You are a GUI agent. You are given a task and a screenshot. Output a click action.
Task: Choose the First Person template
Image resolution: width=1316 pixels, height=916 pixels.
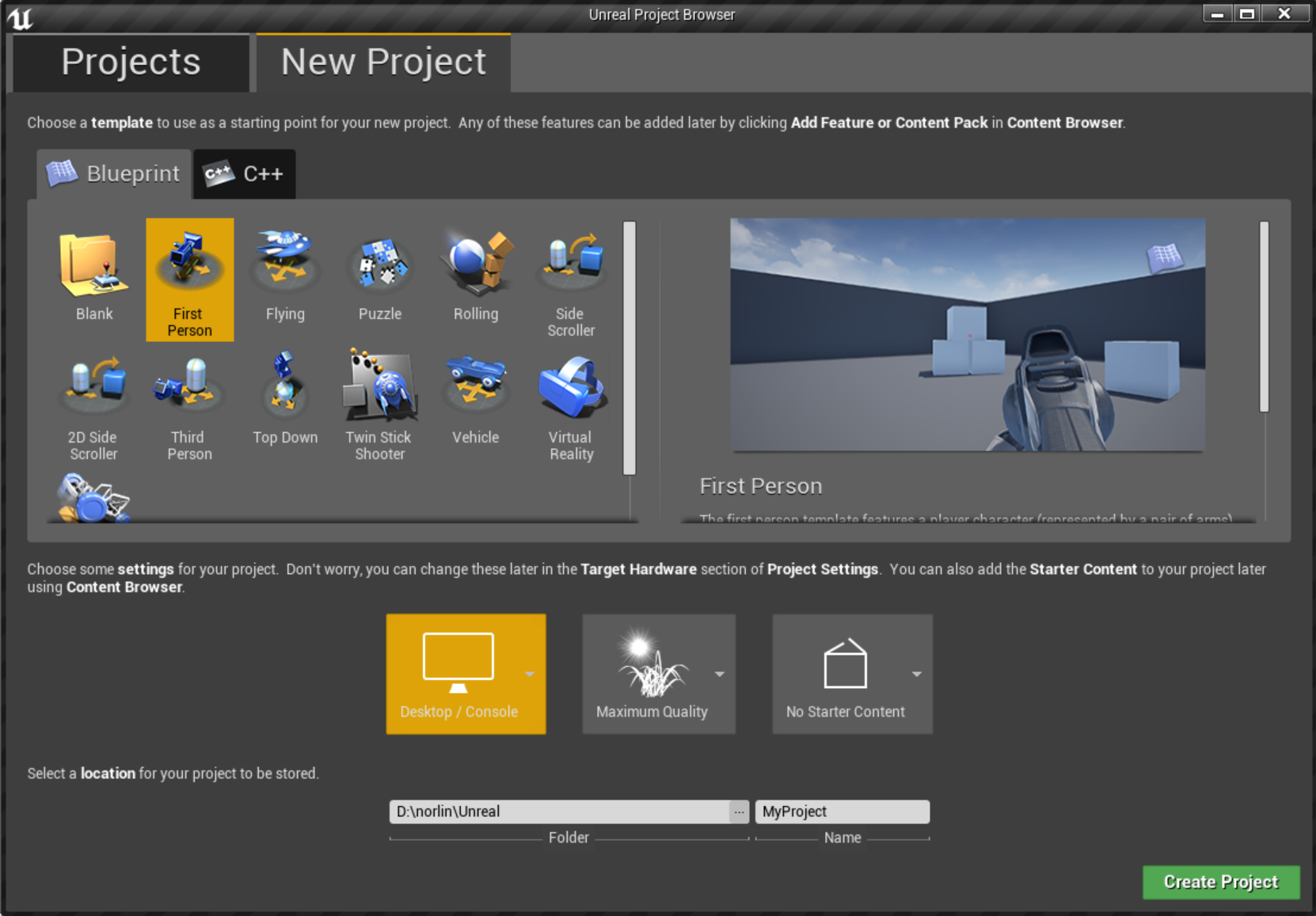[190, 279]
